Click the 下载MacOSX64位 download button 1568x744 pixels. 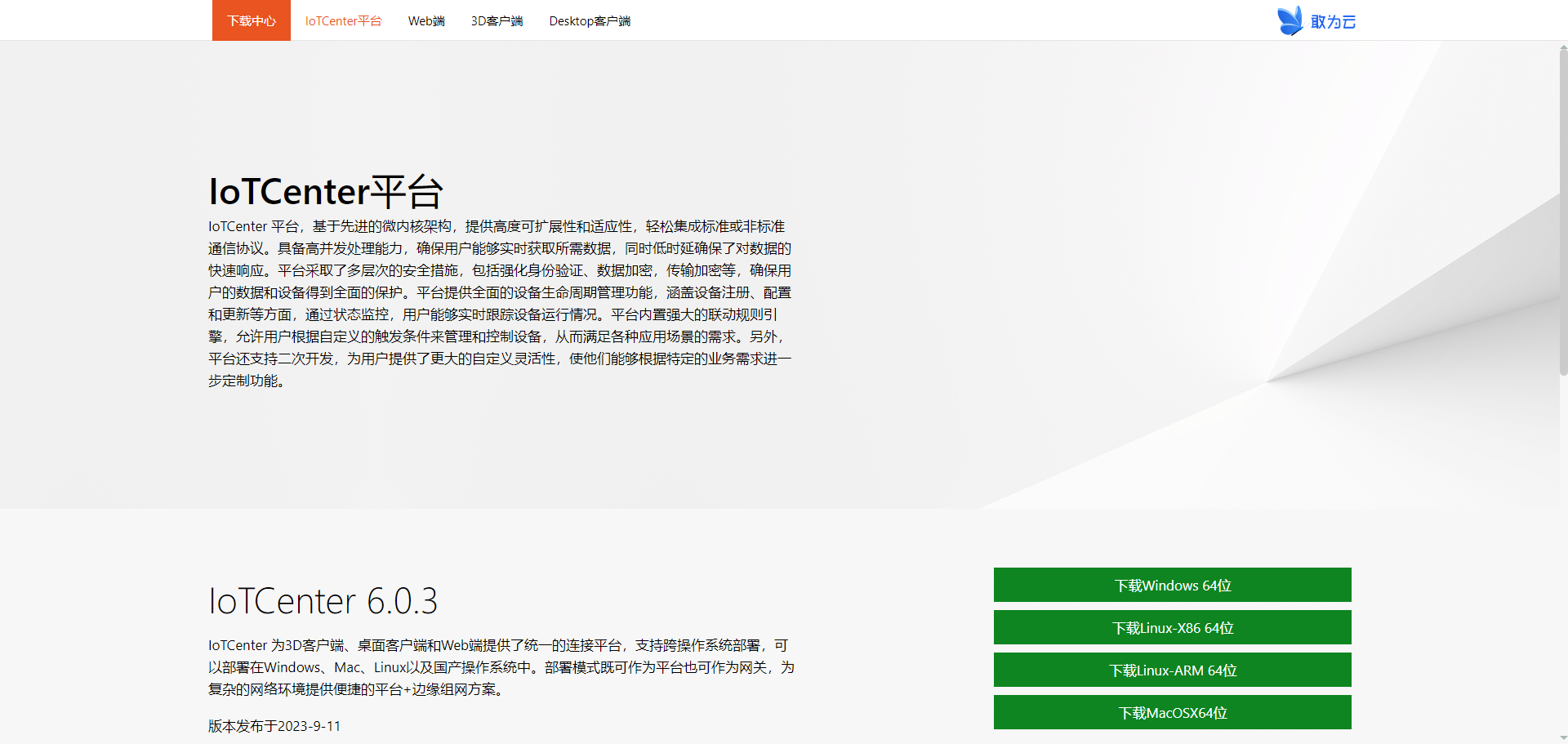point(1173,712)
